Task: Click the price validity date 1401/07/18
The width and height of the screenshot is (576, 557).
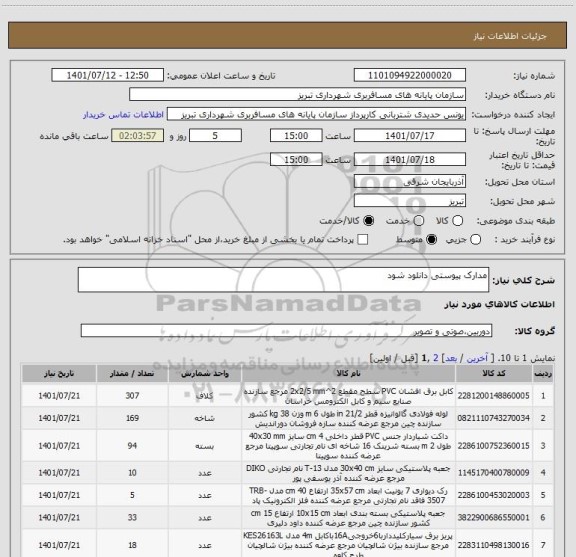Action: pyautogui.click(x=410, y=159)
